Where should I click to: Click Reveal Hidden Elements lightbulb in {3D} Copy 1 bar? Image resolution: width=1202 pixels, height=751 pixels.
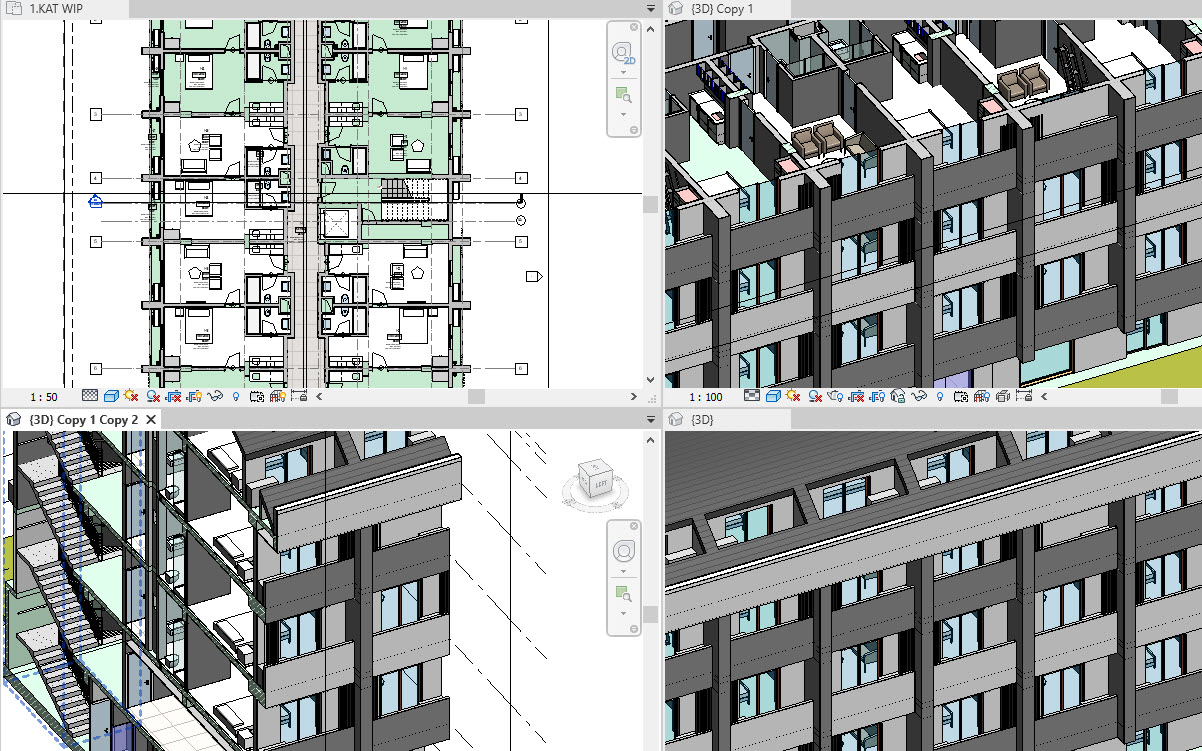pyautogui.click(x=939, y=397)
